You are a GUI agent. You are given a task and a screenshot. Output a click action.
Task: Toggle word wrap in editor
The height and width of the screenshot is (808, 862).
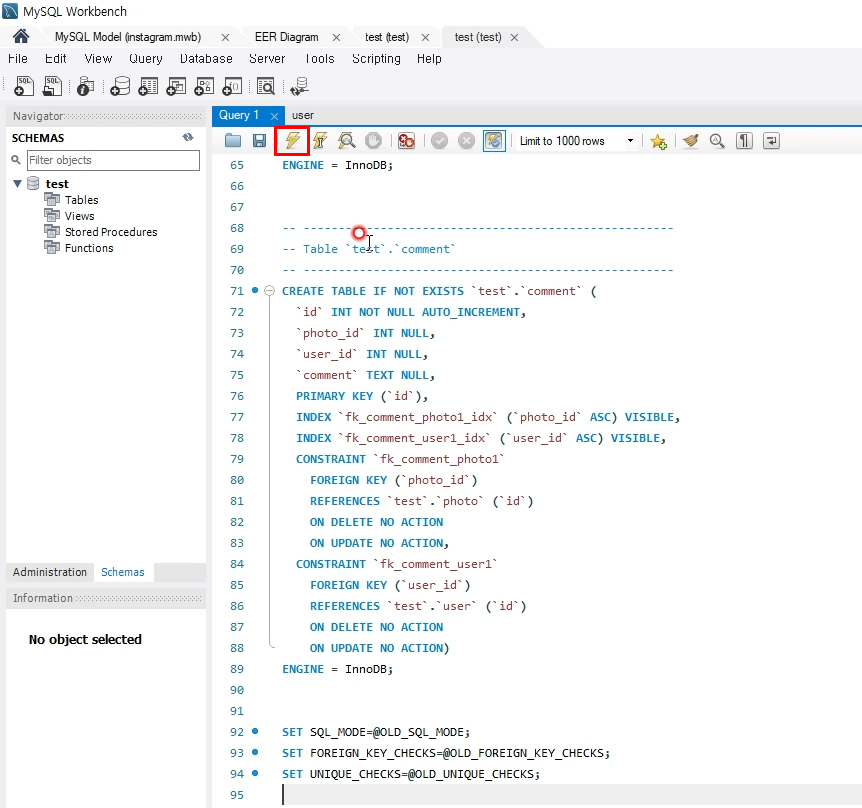coord(771,141)
